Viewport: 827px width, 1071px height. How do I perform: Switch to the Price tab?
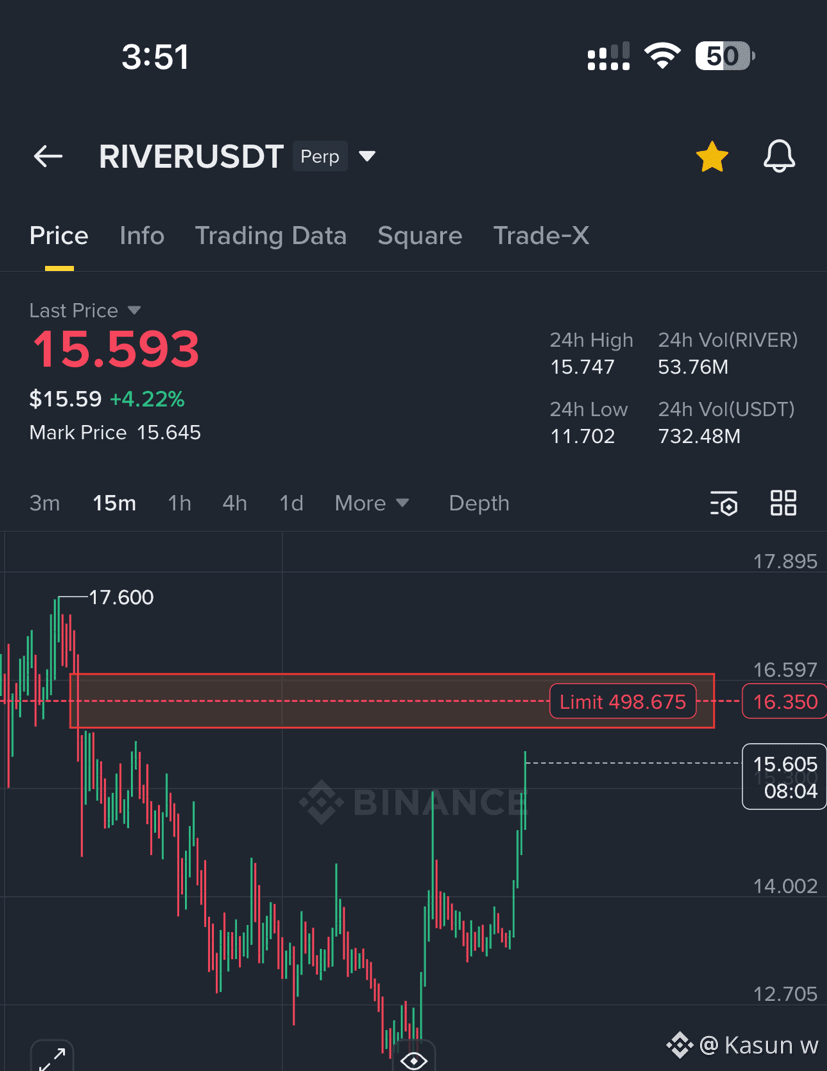(59, 236)
